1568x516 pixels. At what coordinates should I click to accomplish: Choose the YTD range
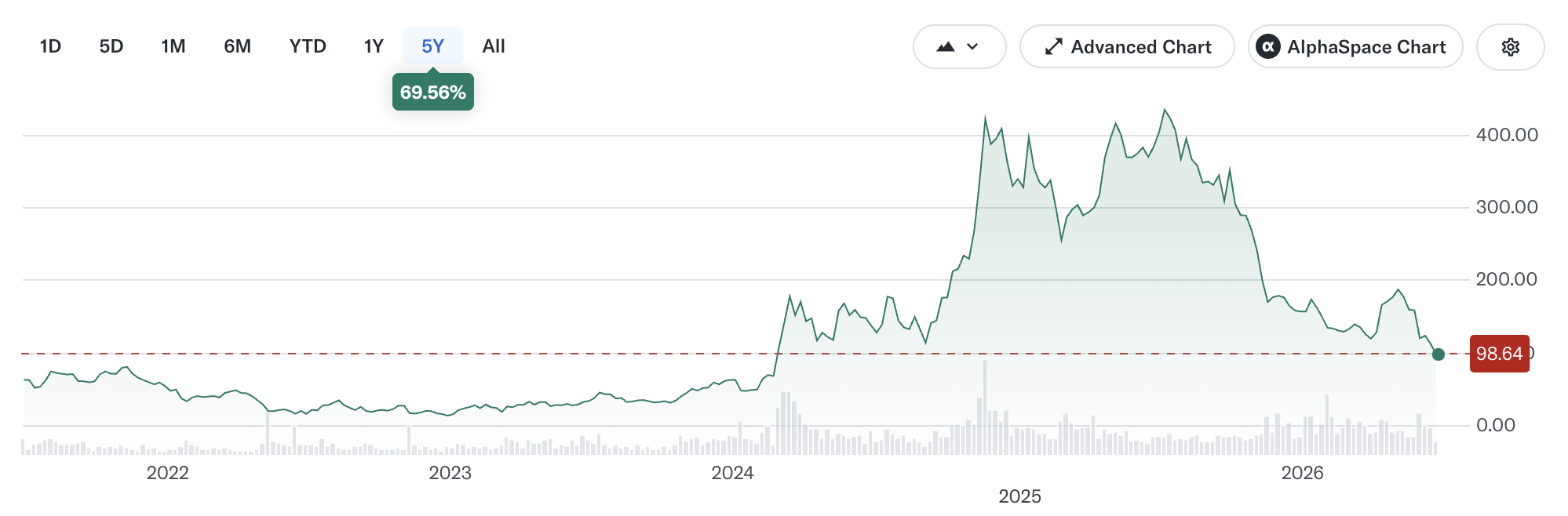tap(308, 46)
